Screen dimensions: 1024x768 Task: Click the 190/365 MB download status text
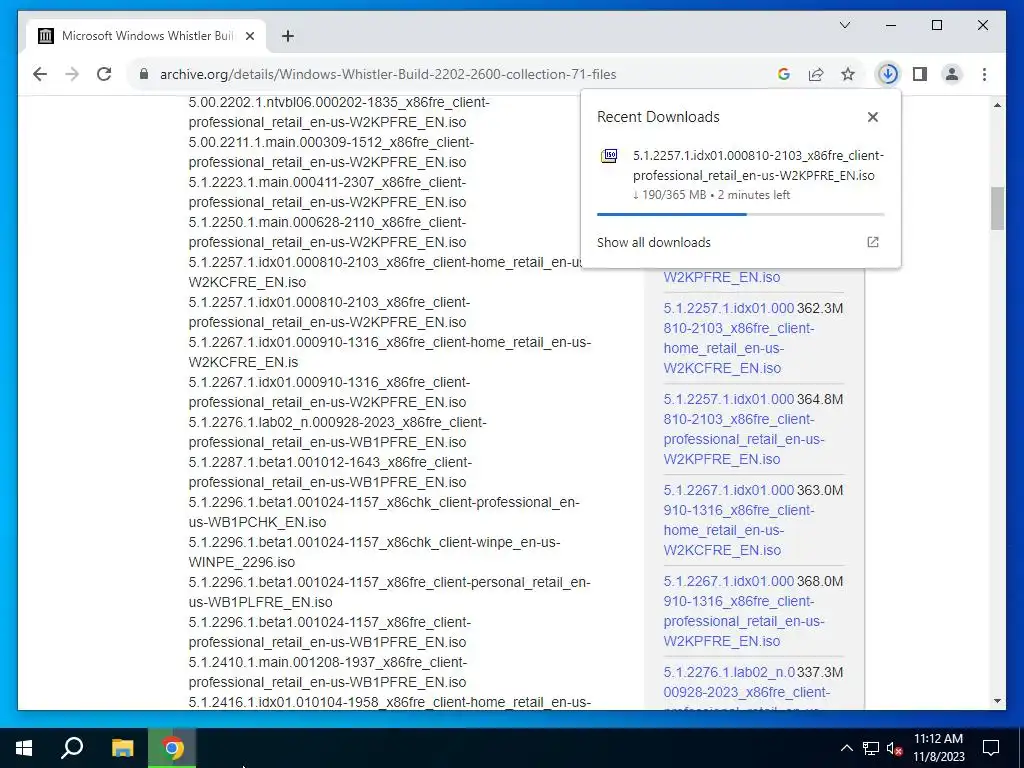click(711, 195)
